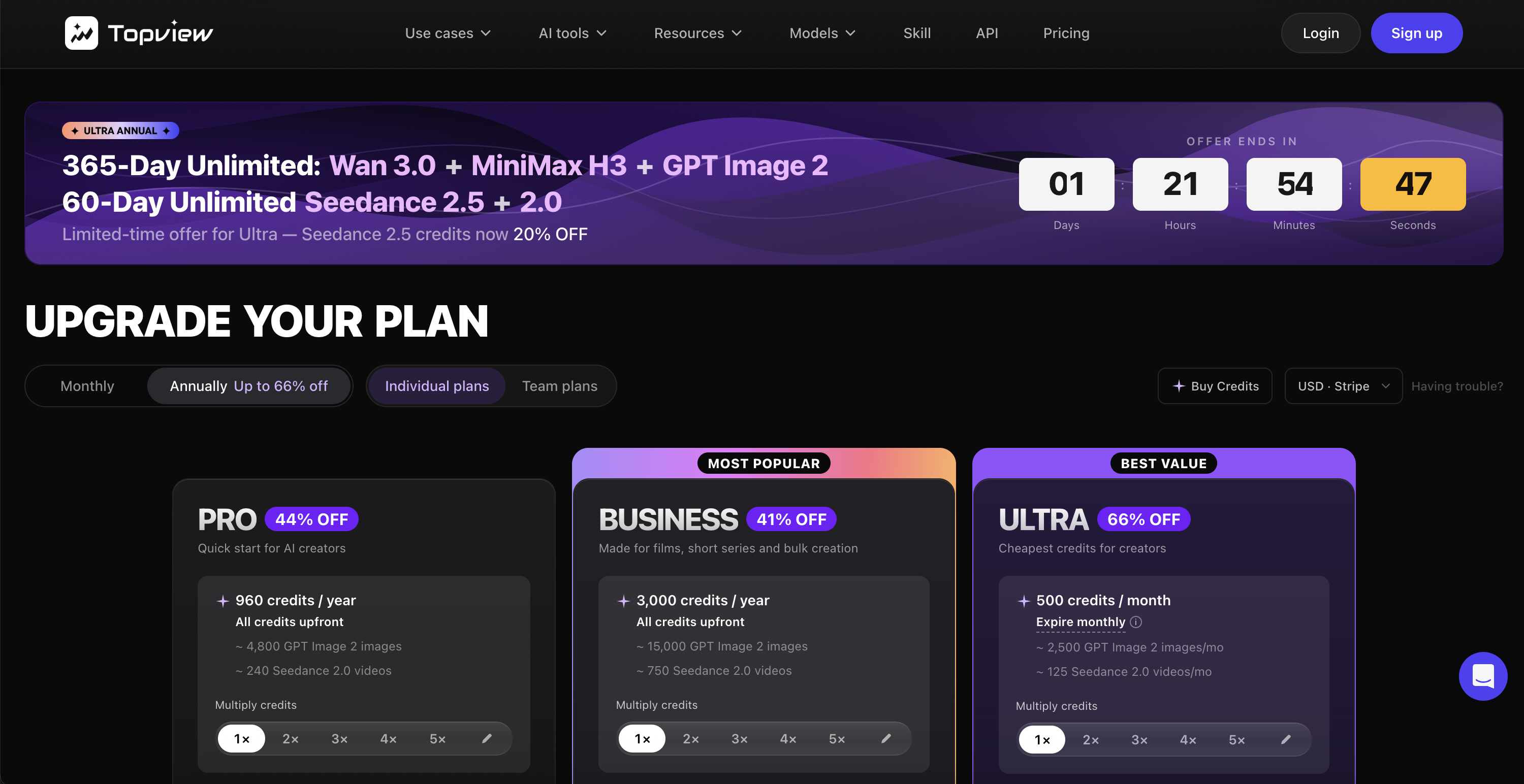Image resolution: width=1524 pixels, height=784 pixels.
Task: Open the Resources dropdown
Action: (697, 33)
